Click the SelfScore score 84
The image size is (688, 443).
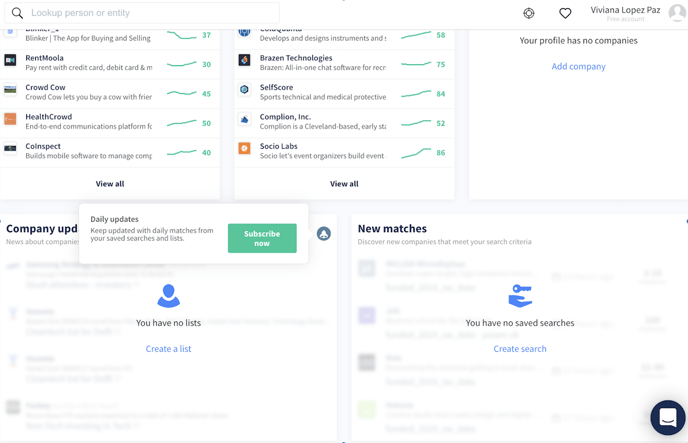pyautogui.click(x=441, y=94)
